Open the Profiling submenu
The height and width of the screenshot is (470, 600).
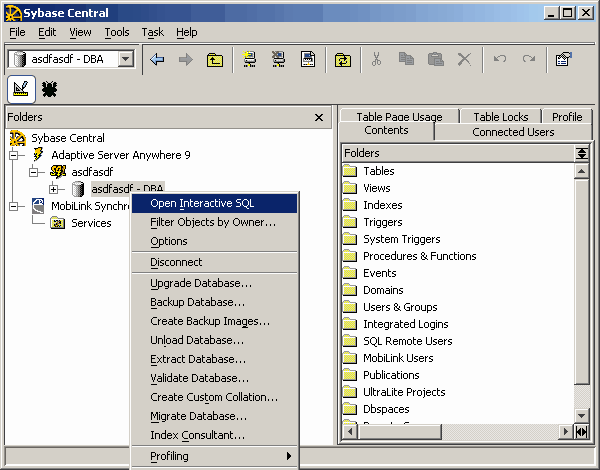point(214,456)
